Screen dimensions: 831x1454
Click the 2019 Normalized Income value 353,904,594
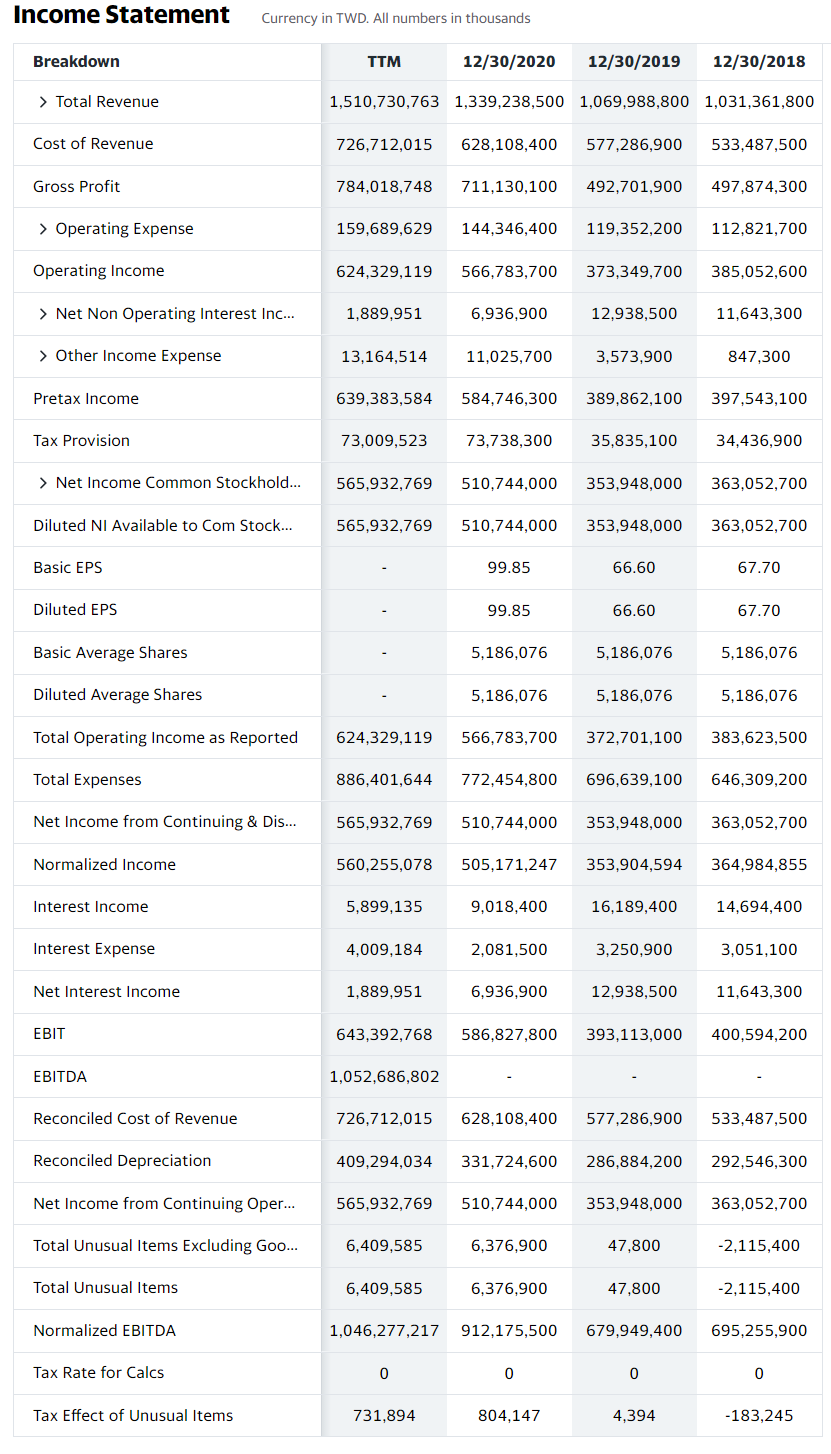point(634,865)
